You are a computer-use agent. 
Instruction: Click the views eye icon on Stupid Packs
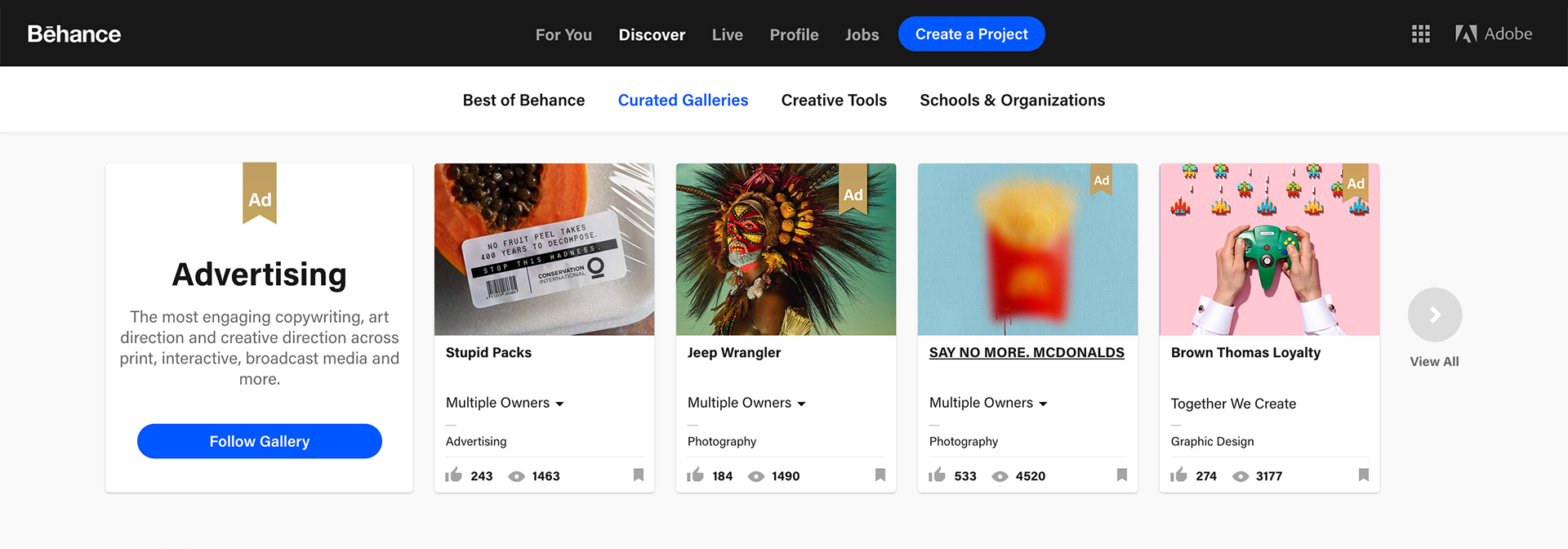coord(517,476)
